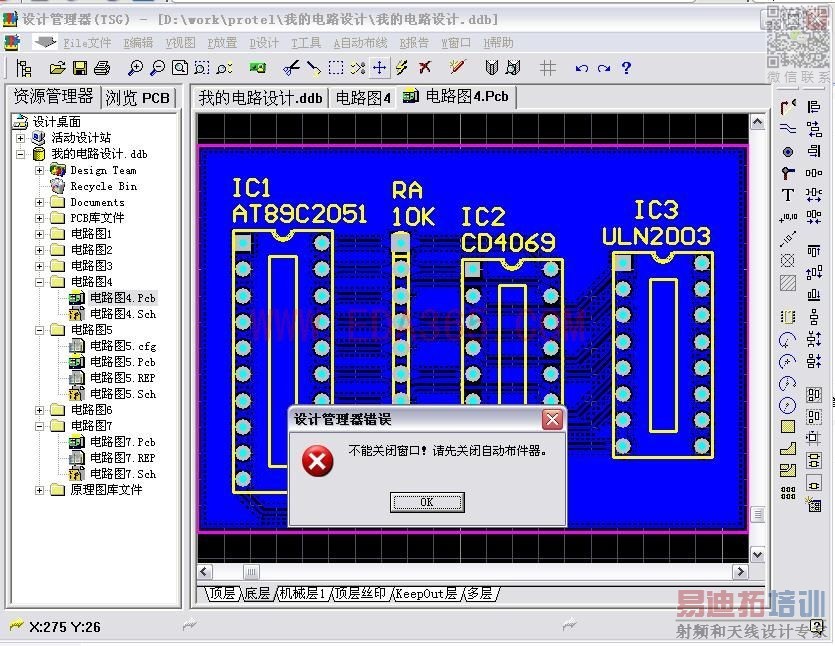Open the A自动布线 menu

[x=360, y=43]
